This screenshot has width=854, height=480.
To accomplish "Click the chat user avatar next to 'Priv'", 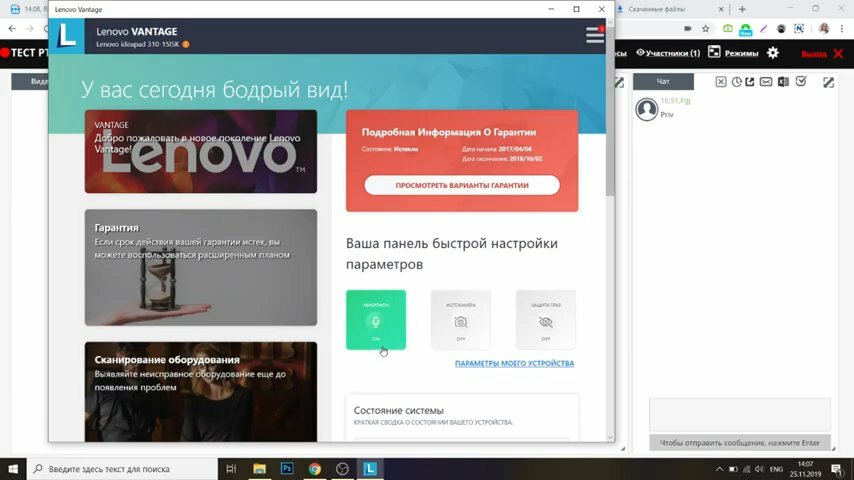I will point(646,109).
